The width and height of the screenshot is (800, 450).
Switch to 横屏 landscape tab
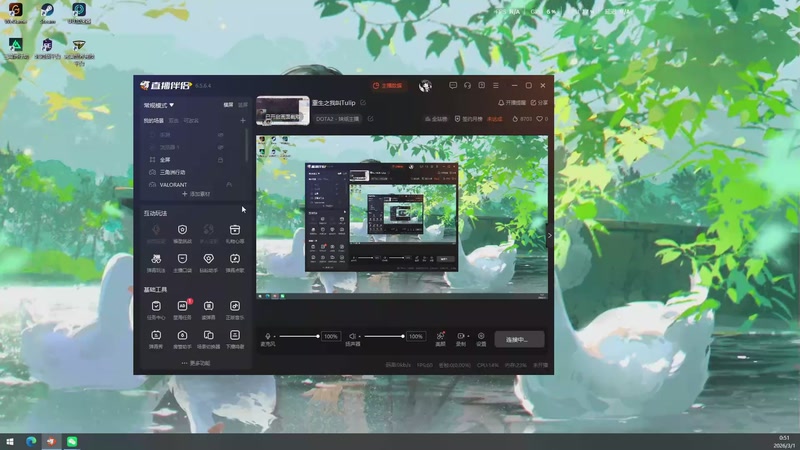[229, 105]
